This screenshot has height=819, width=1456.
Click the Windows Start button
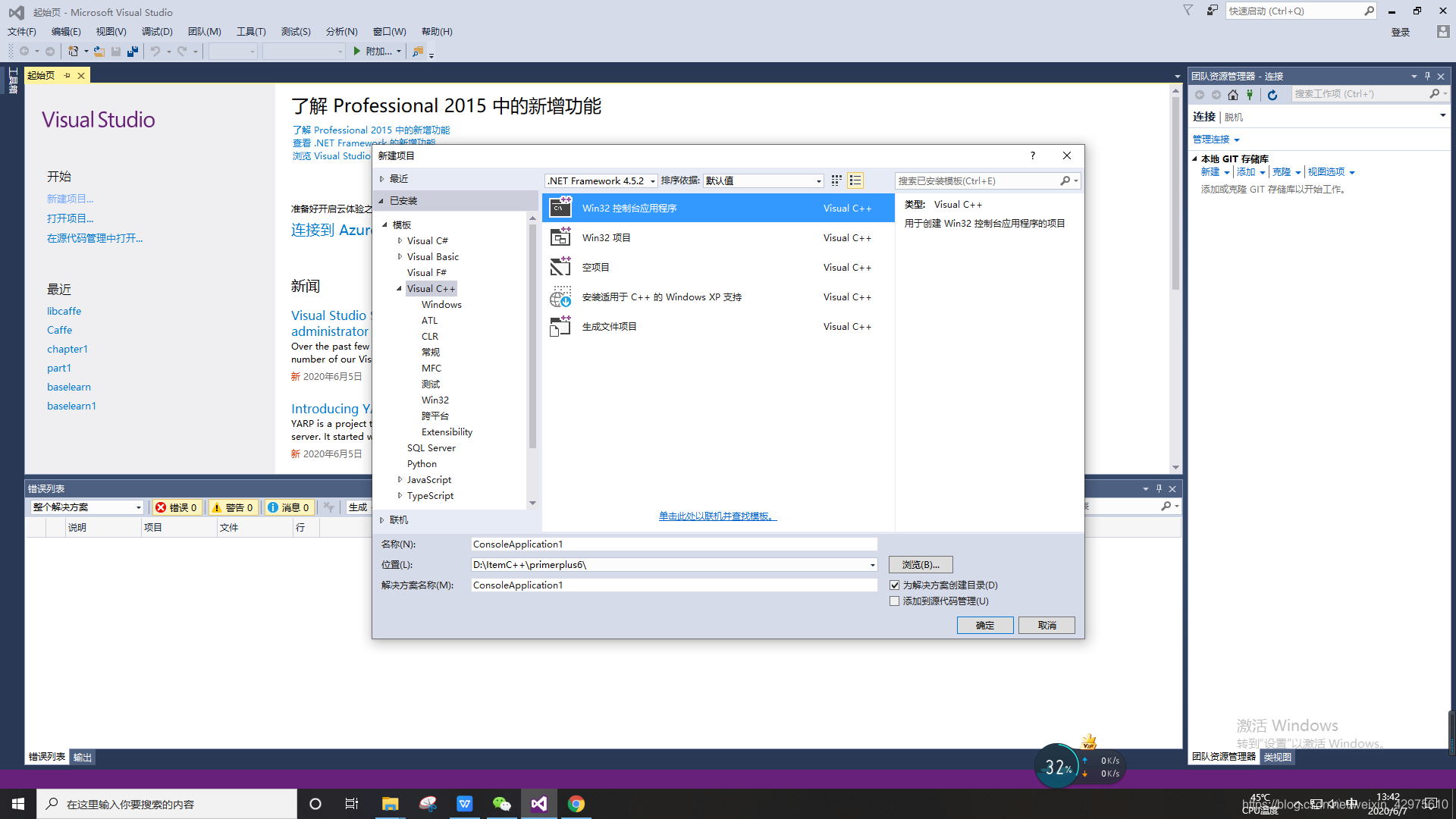click(18, 804)
